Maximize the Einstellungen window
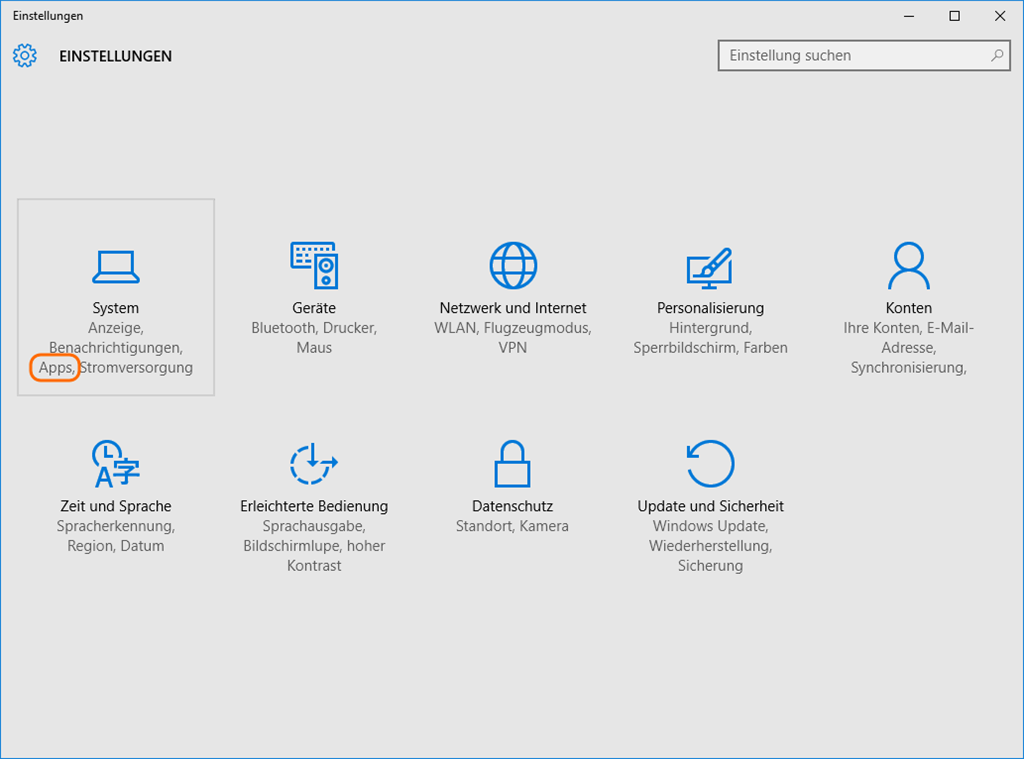 point(954,16)
